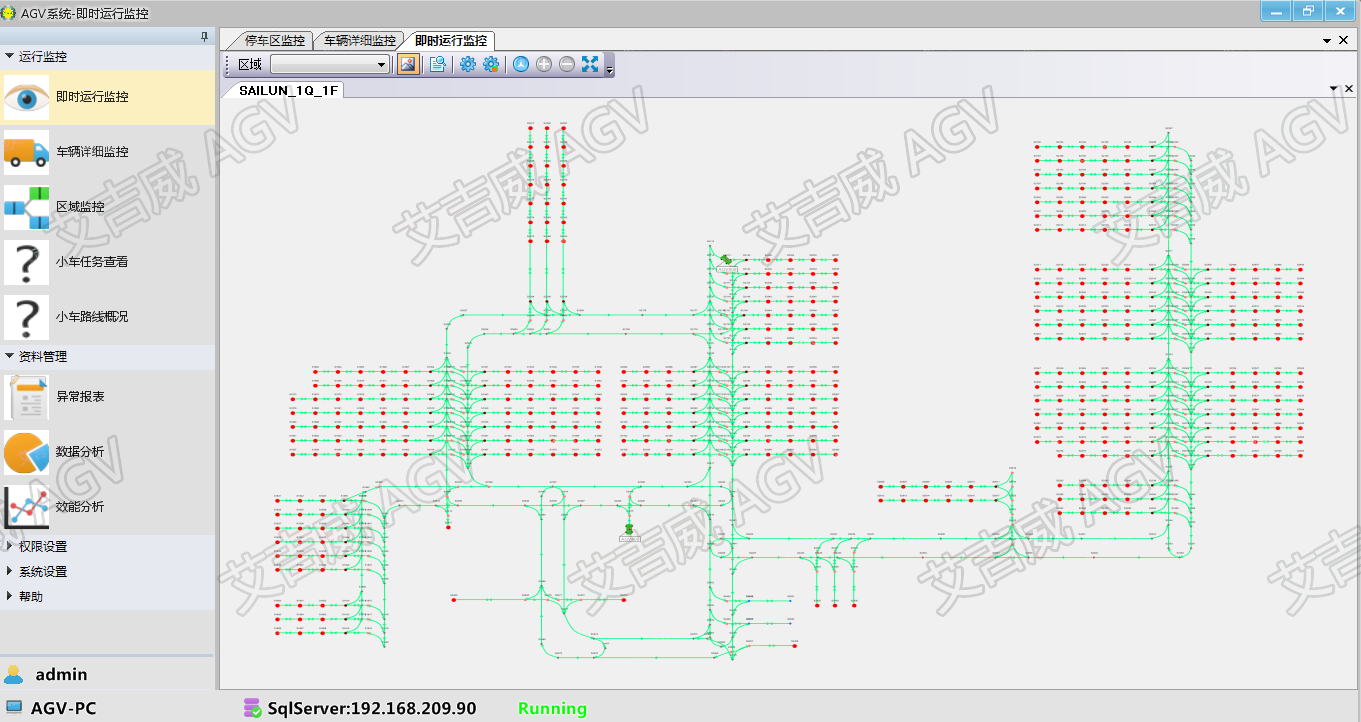The width and height of the screenshot is (1361, 722).
Task: Toggle the background image toolbar button
Action: tap(408, 64)
